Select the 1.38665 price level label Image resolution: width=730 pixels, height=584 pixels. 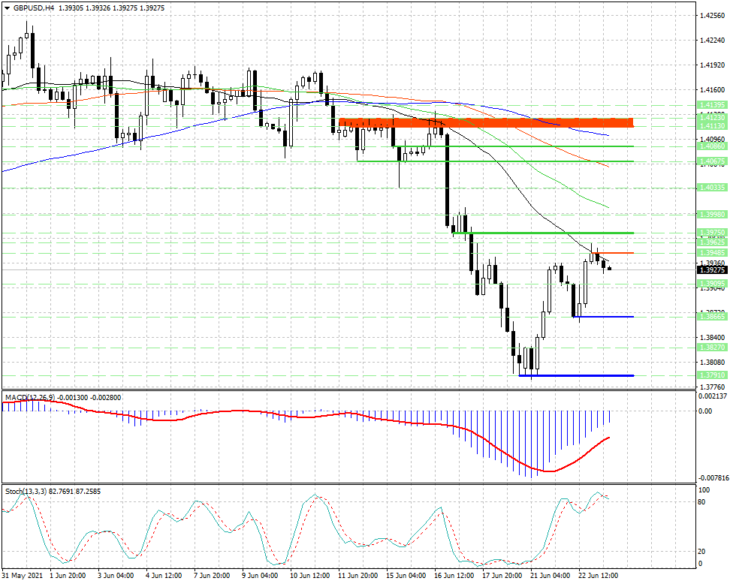pyautogui.click(x=712, y=303)
